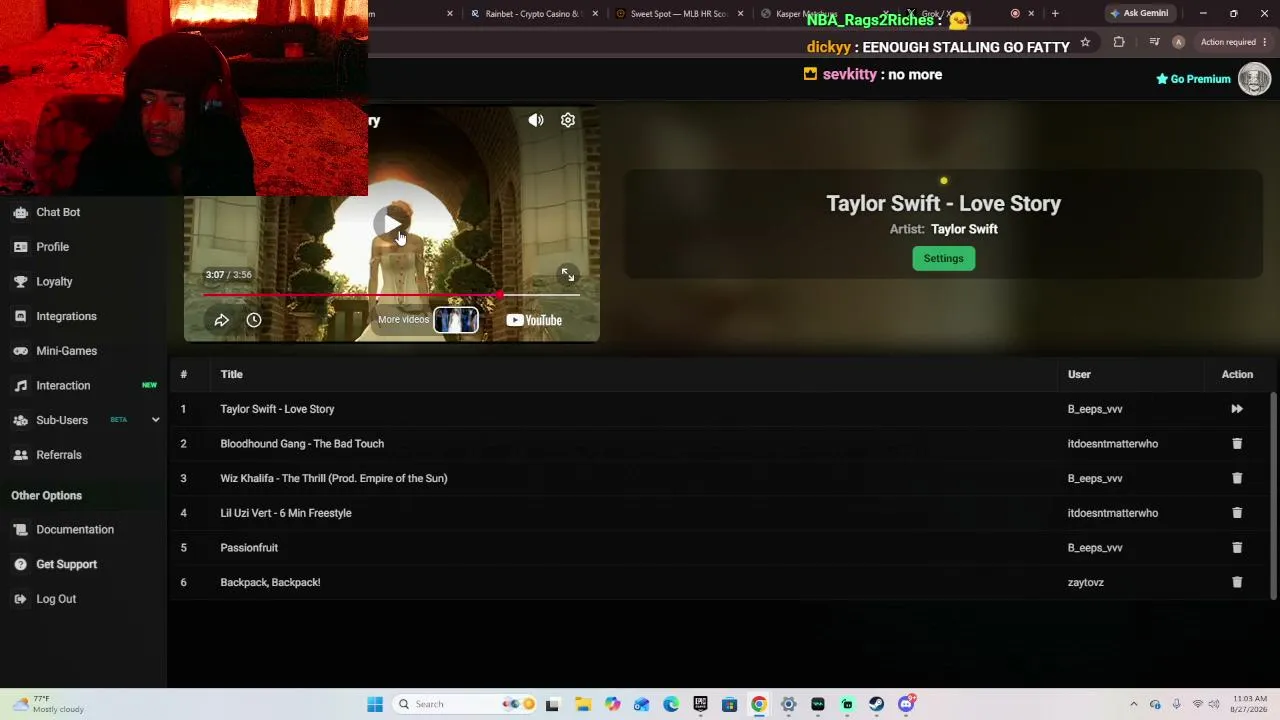Open Steam from the taskbar
Viewport: 1280px width, 720px height.
coord(877,704)
